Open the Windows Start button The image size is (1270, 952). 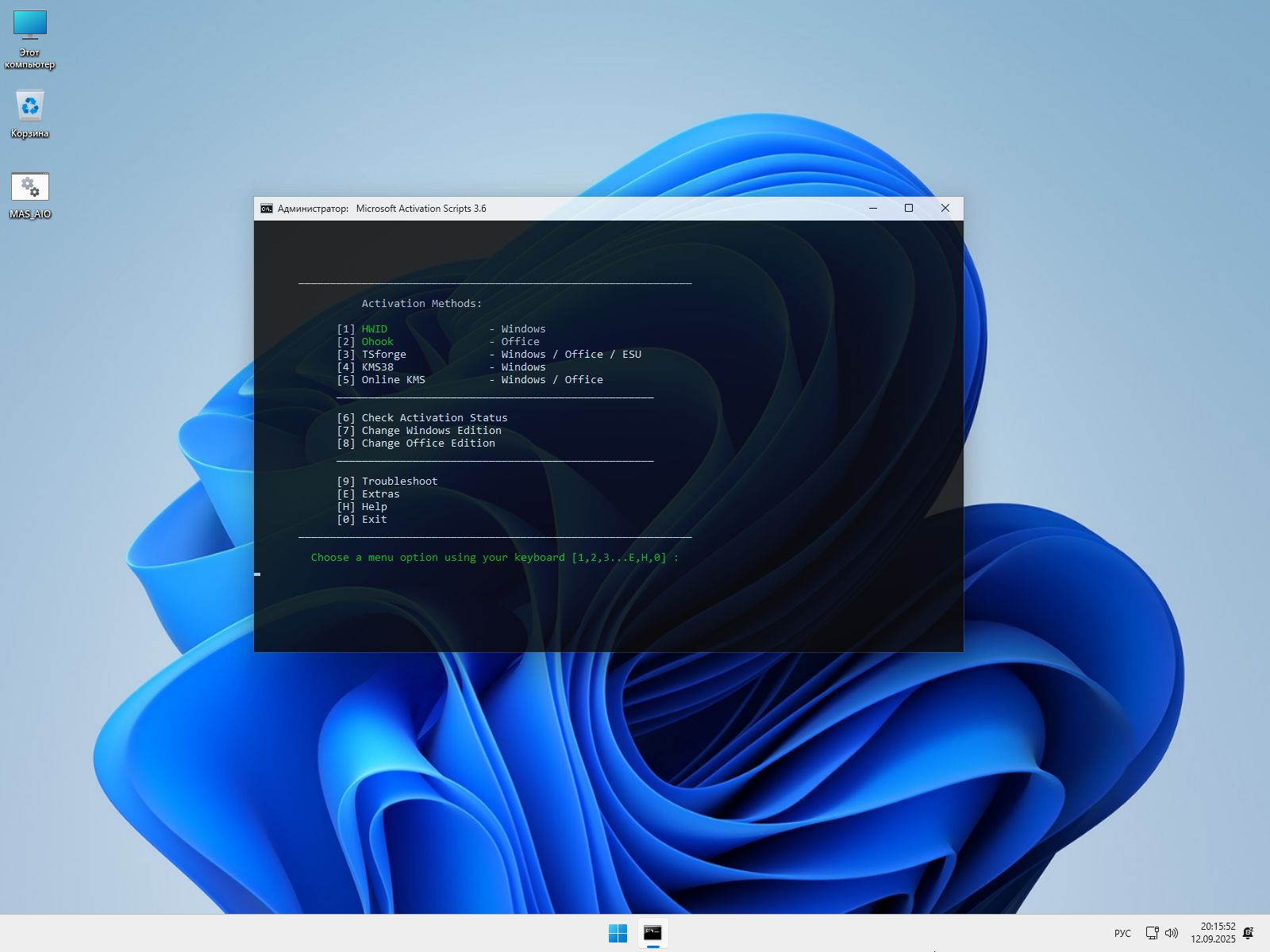(618, 933)
